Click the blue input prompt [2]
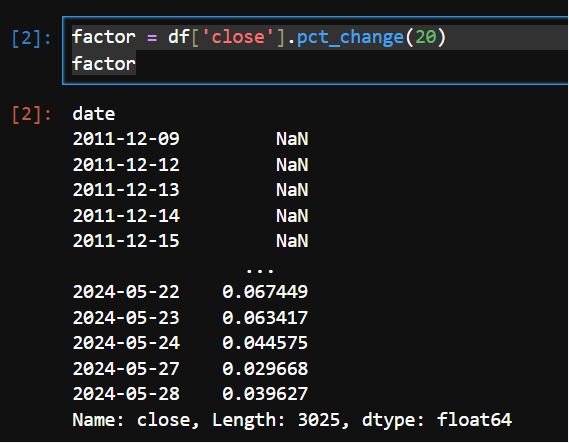This screenshot has height=443, width=569. pos(31,38)
